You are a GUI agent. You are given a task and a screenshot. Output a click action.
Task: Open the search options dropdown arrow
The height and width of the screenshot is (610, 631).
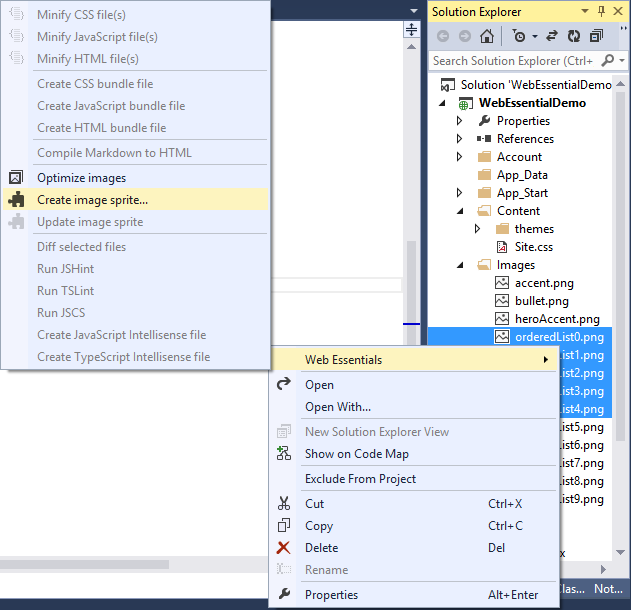pos(622,61)
